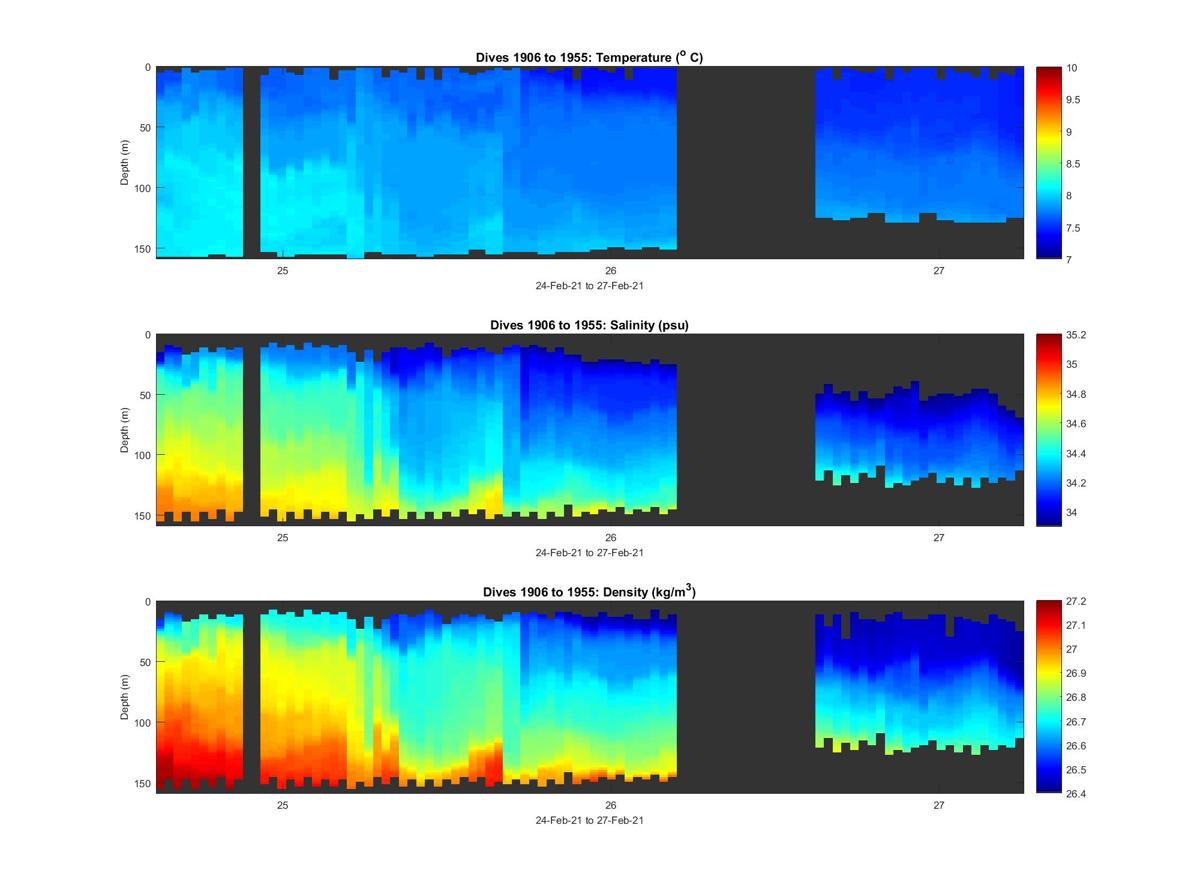1200x892 pixels.
Task: Select the Salinity colorbar
Action: click(1048, 430)
